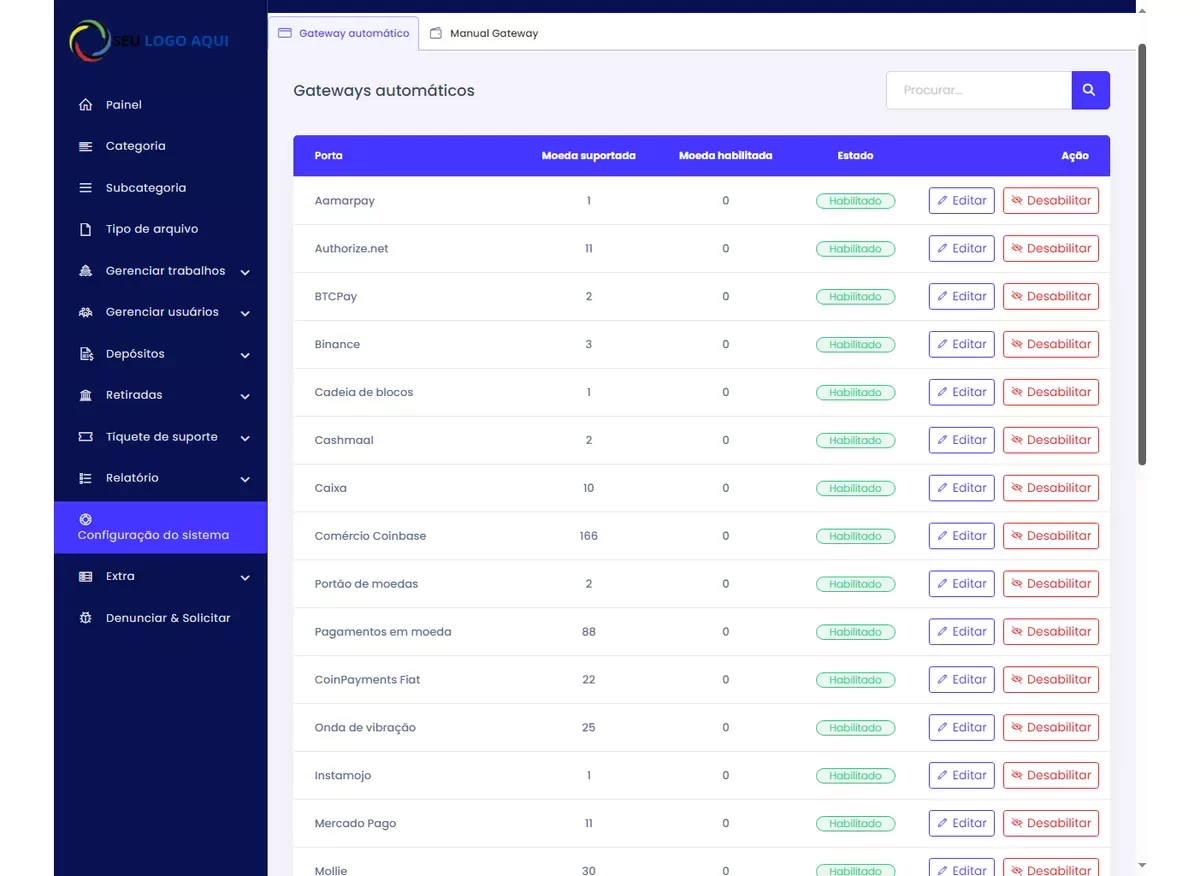Image resolution: width=1200 pixels, height=876 pixels.
Task: Disable the Binance gateway
Action: point(1050,344)
